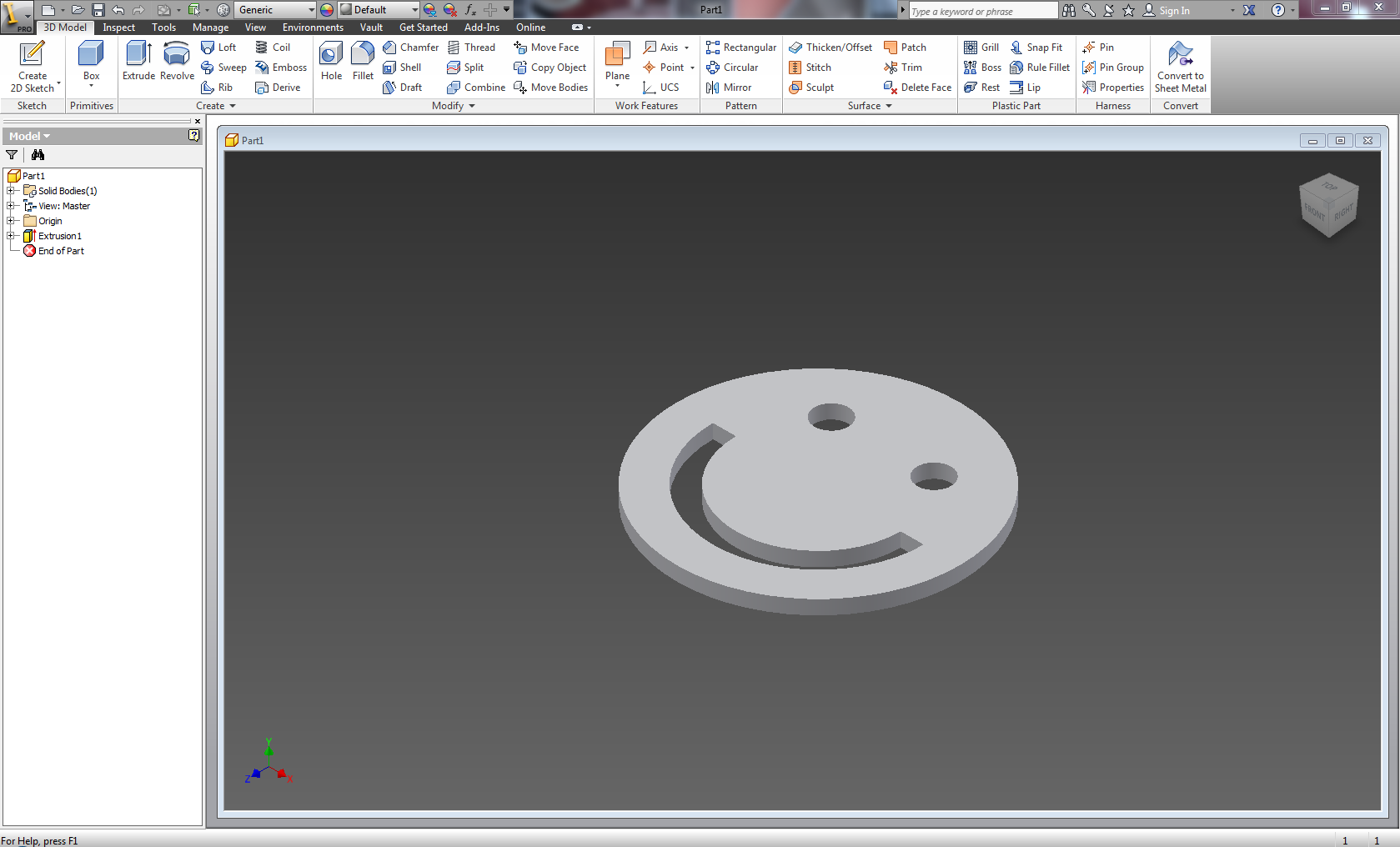
Task: Expand the Origin folder node
Action: [x=12, y=221]
